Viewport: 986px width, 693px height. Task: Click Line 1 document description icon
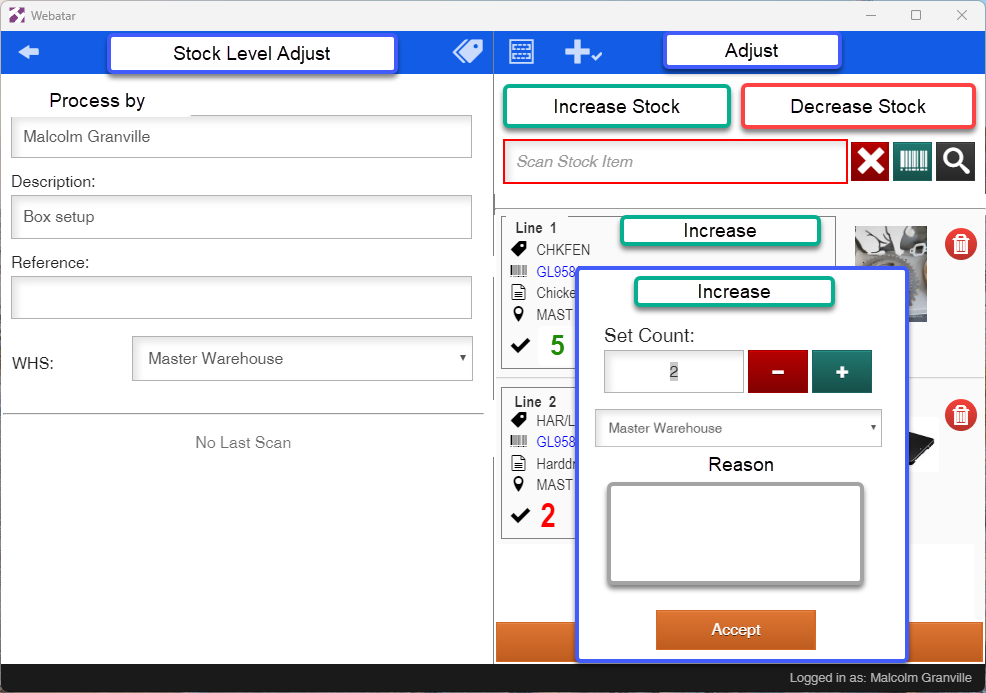[519, 292]
